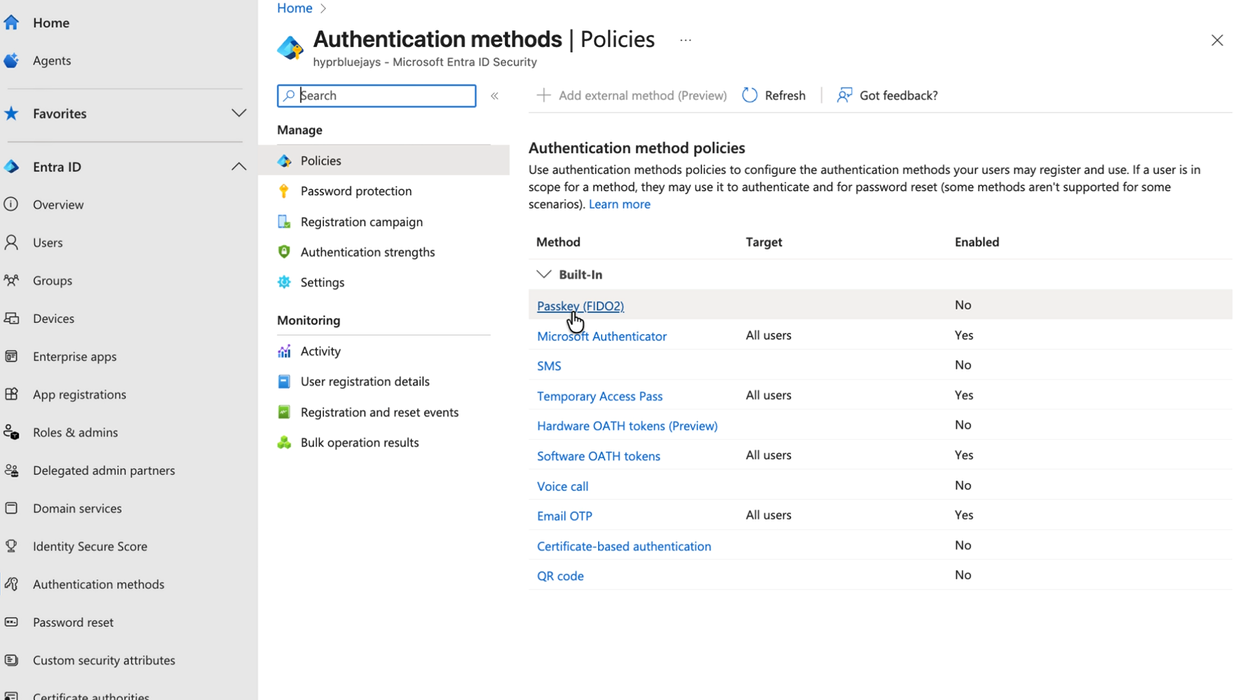The width and height of the screenshot is (1245, 700).
Task: Expand the Favorites section
Action: point(238,113)
